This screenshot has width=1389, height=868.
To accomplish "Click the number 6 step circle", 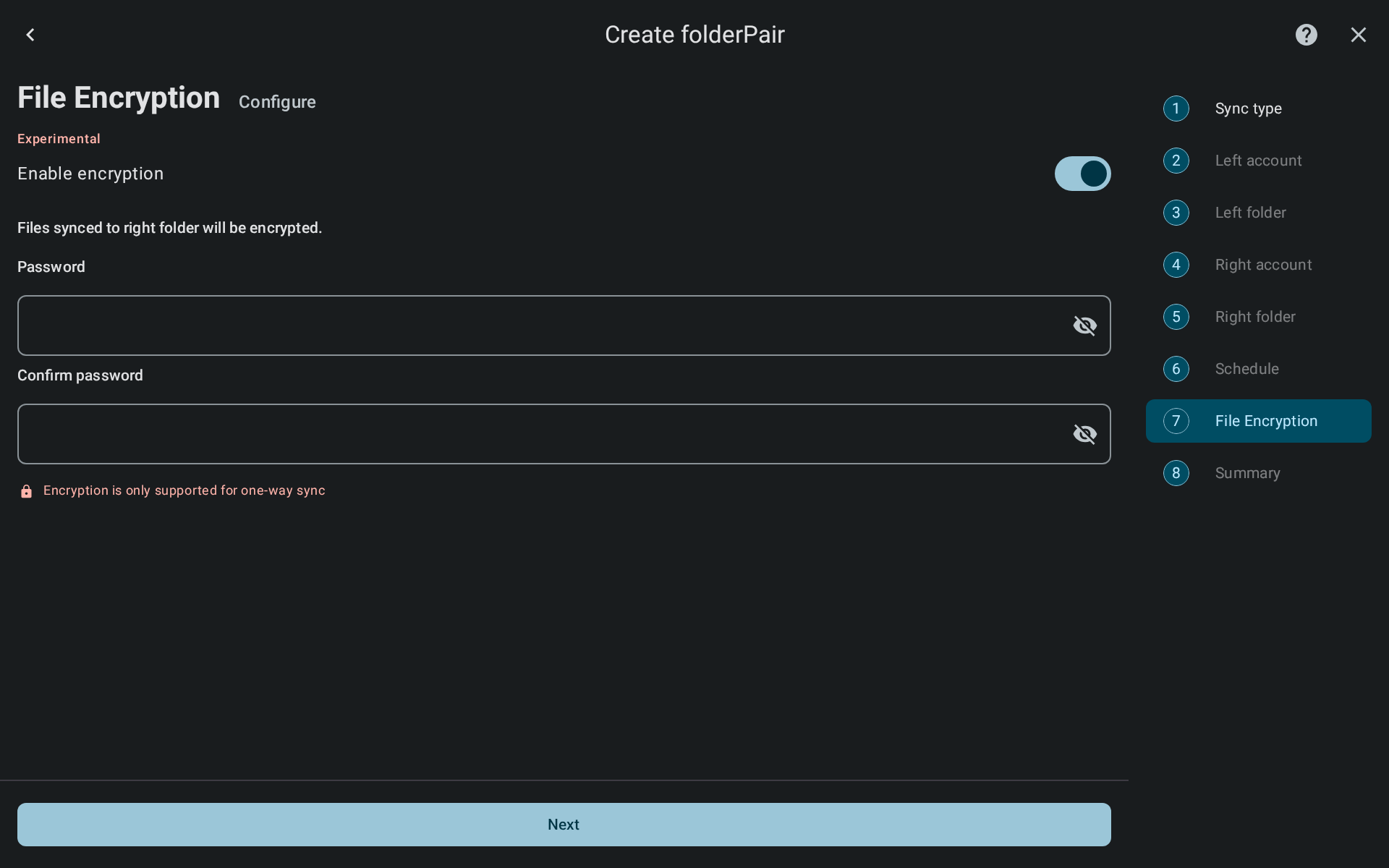I will point(1176,369).
